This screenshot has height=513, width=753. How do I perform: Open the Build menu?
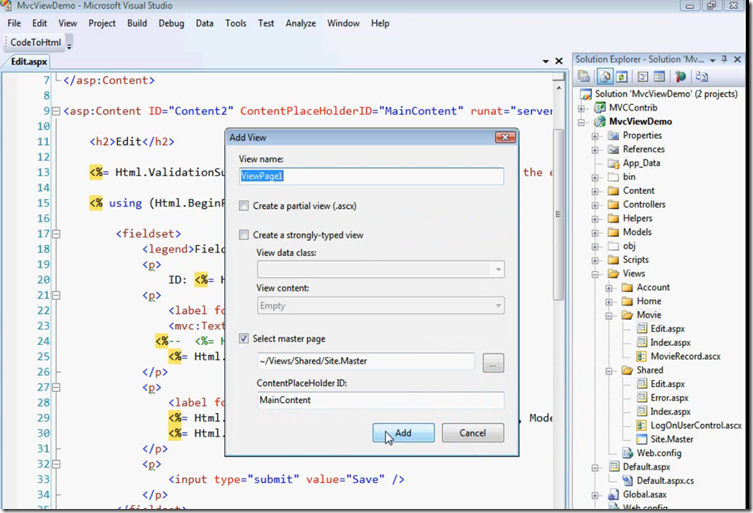[137, 23]
